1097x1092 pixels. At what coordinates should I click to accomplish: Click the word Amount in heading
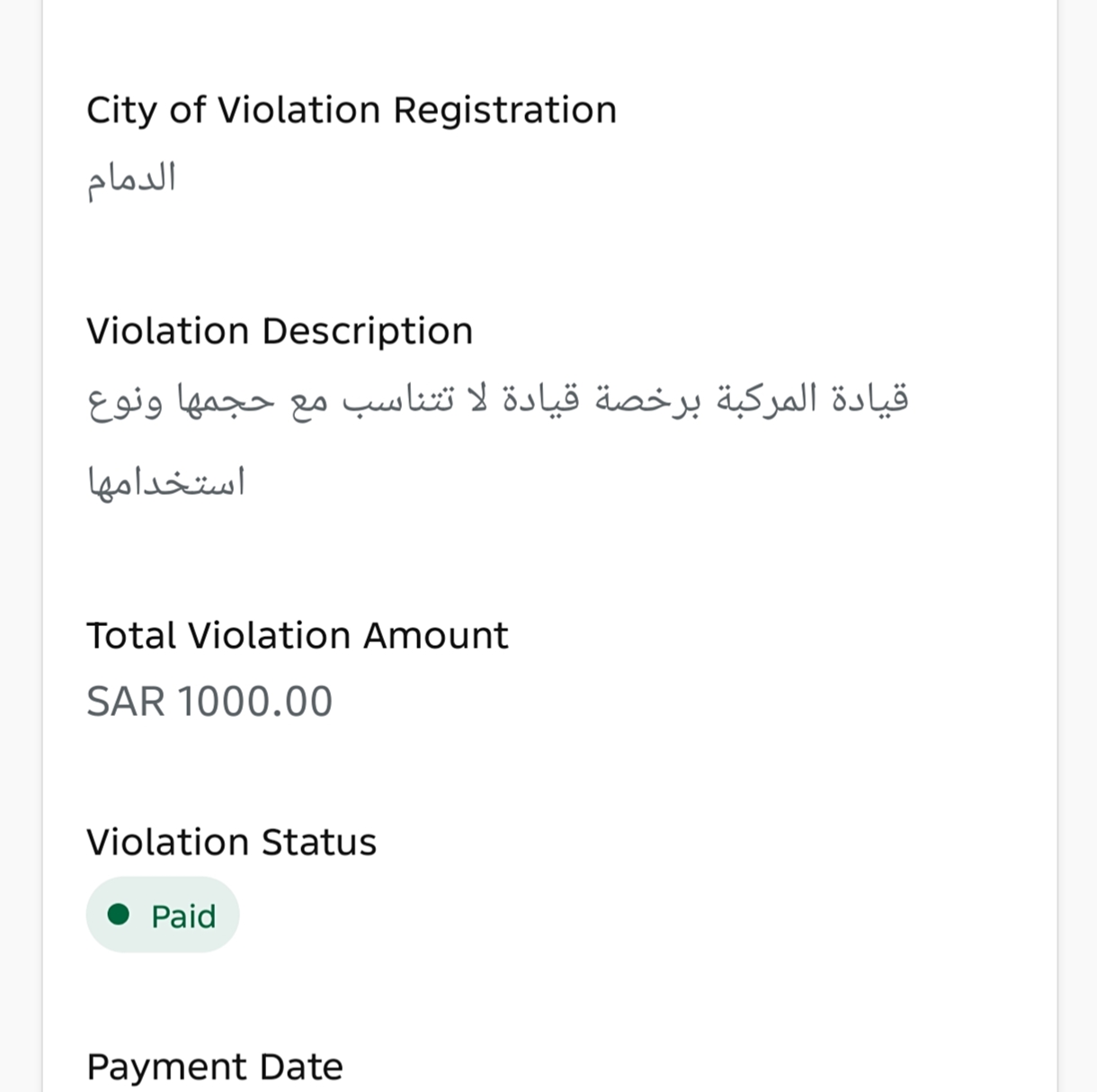point(436,636)
